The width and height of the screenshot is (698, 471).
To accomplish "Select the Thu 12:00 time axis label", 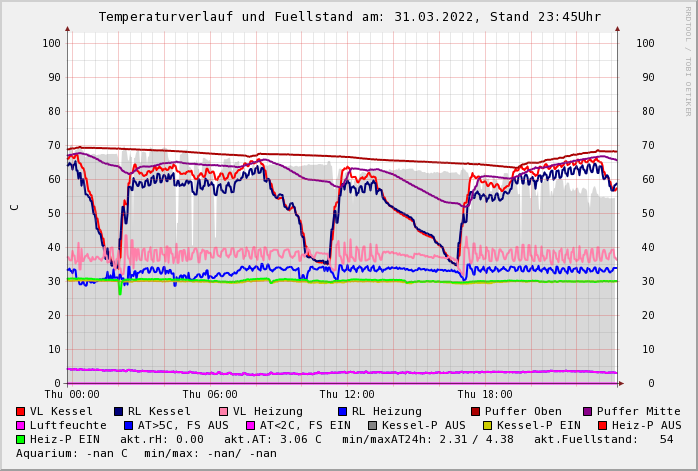I will coord(347,395).
